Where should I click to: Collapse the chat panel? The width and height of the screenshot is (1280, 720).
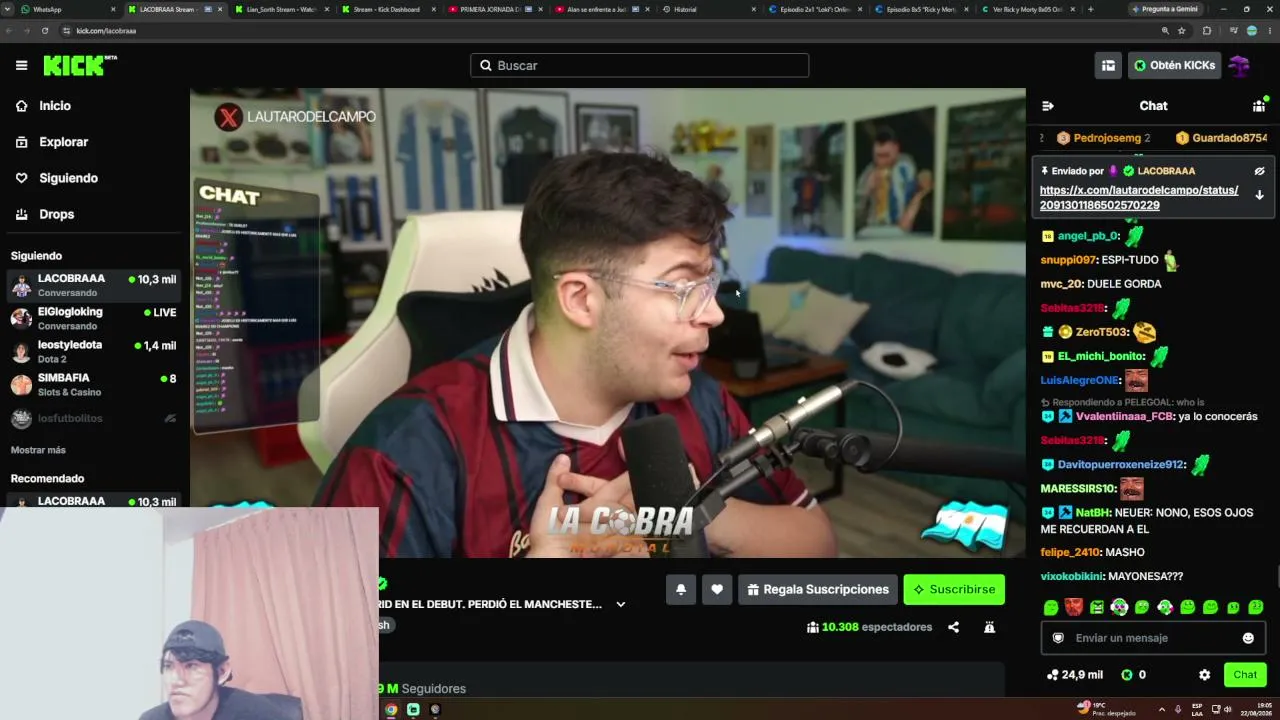point(1047,106)
